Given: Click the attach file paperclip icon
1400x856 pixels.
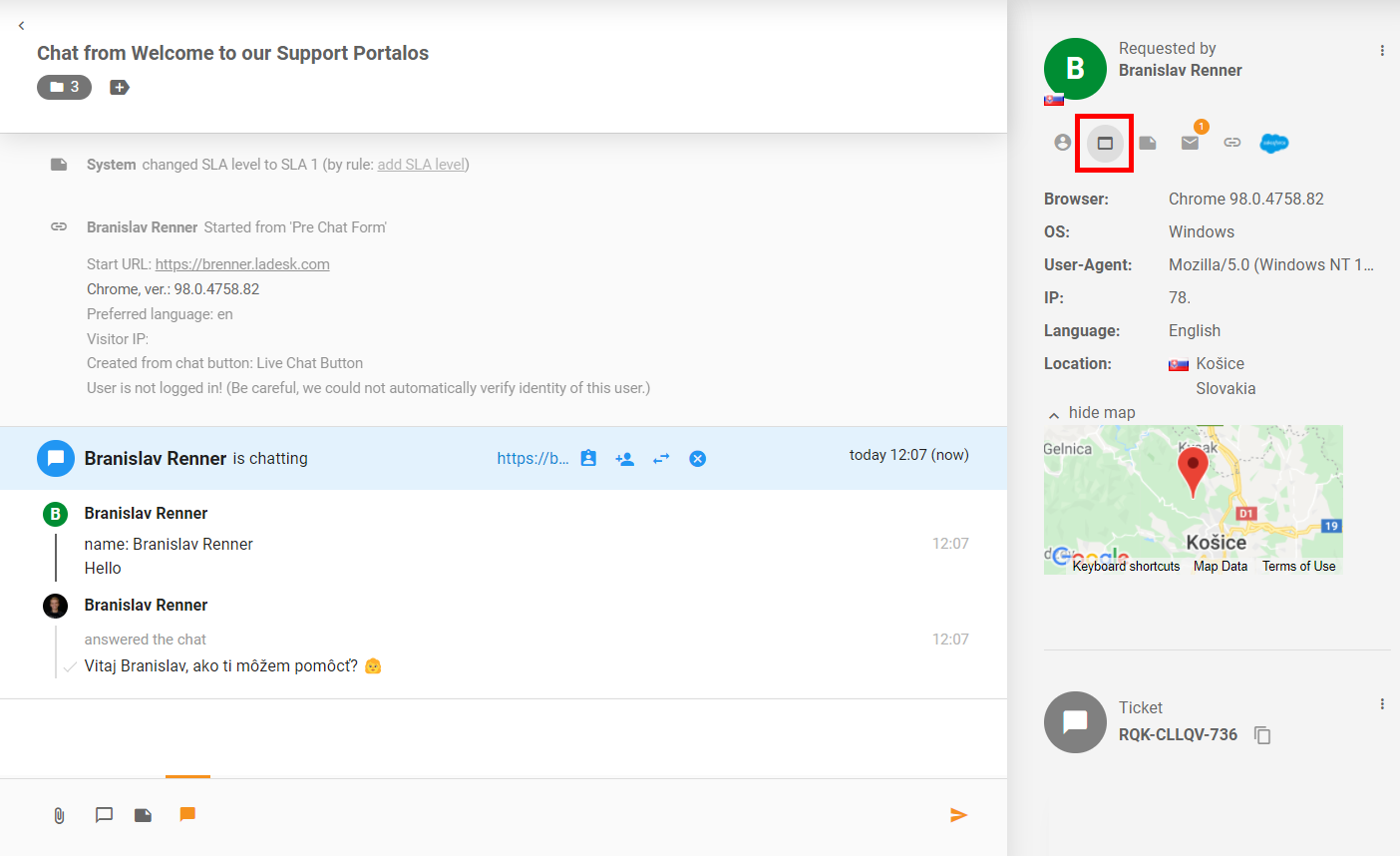Looking at the screenshot, I should (59, 815).
